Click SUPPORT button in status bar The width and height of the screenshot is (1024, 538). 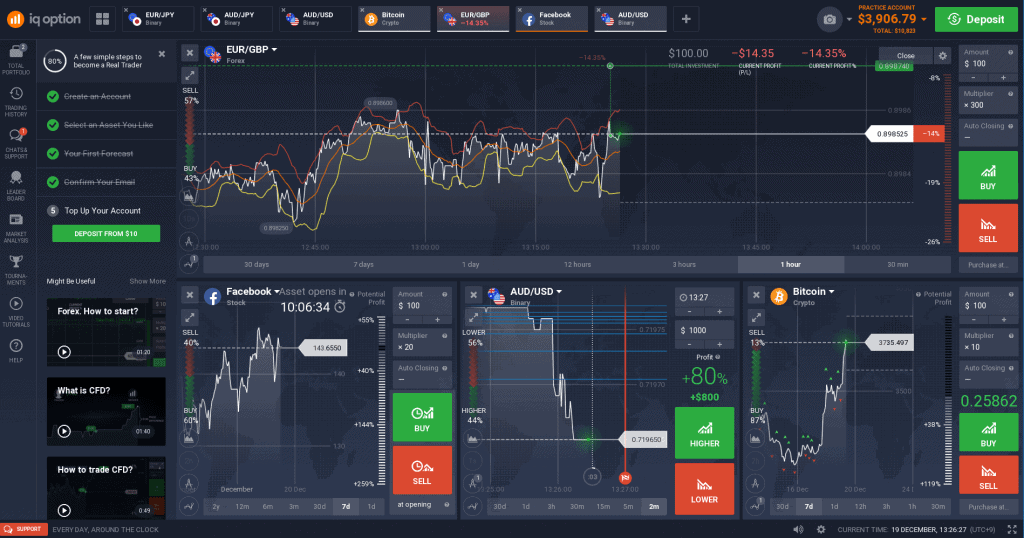(x=24, y=530)
